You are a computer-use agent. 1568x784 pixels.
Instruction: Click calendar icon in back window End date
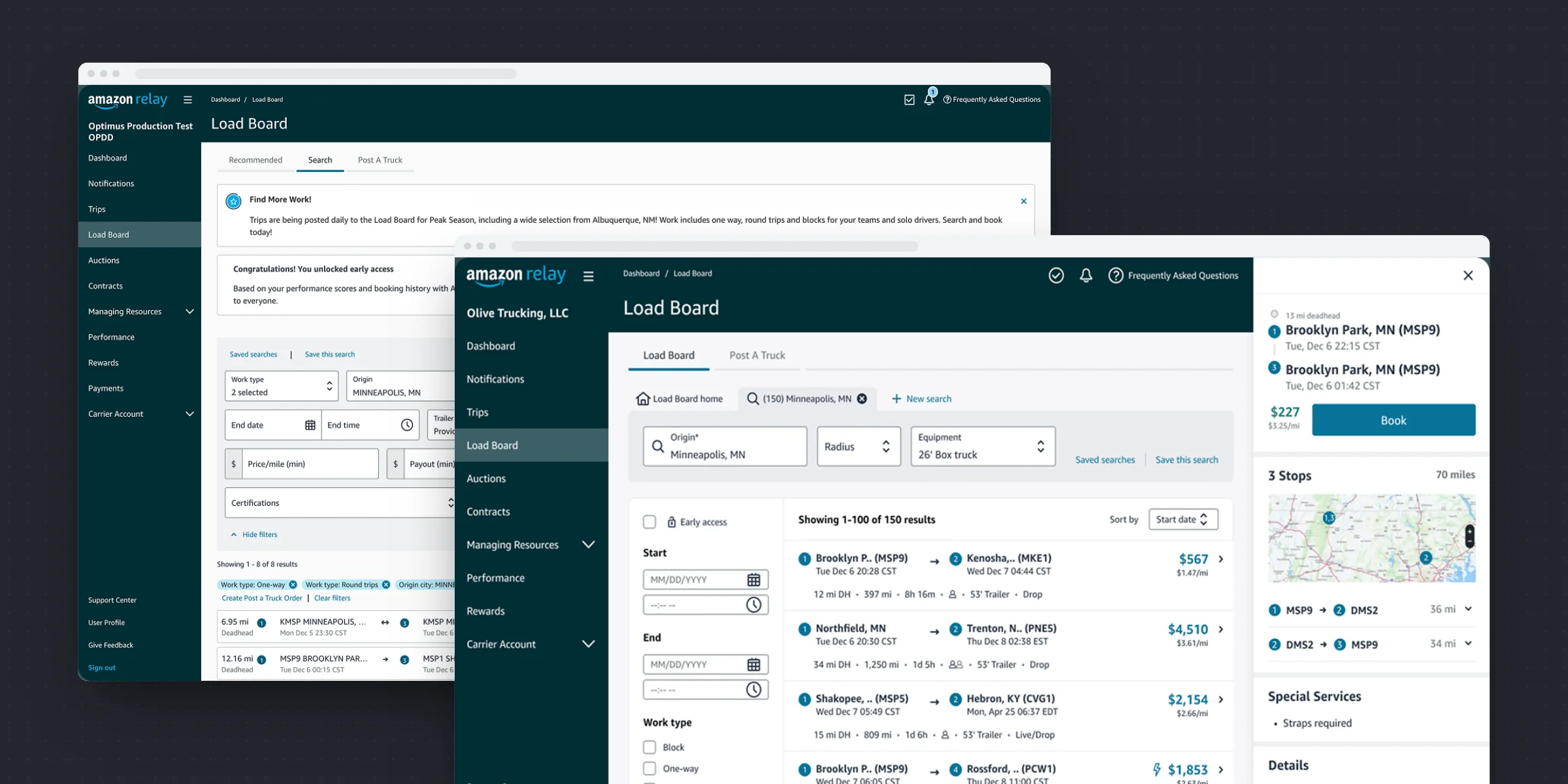[310, 425]
